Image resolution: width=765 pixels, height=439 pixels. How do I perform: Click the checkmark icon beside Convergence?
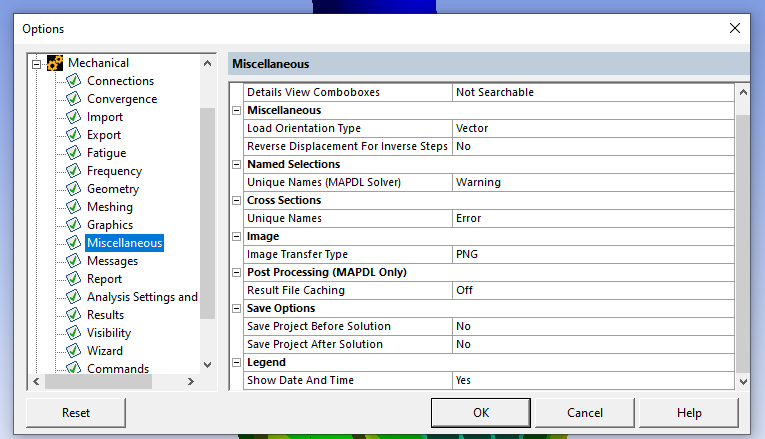click(73, 99)
